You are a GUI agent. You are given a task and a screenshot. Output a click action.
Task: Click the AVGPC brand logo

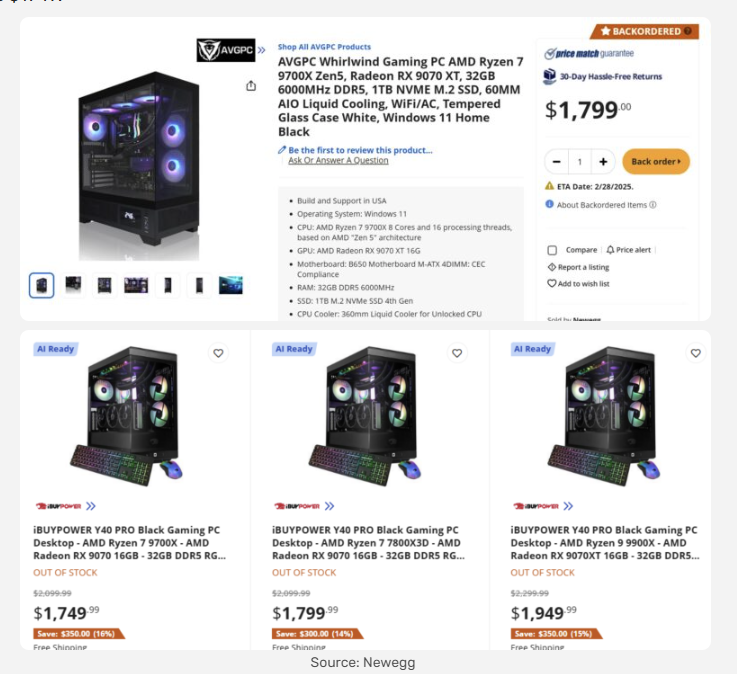226,50
